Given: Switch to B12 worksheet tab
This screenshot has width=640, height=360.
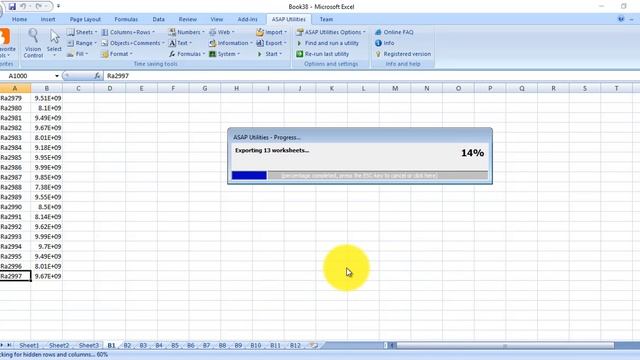Looking at the screenshot, I should coord(295,345).
